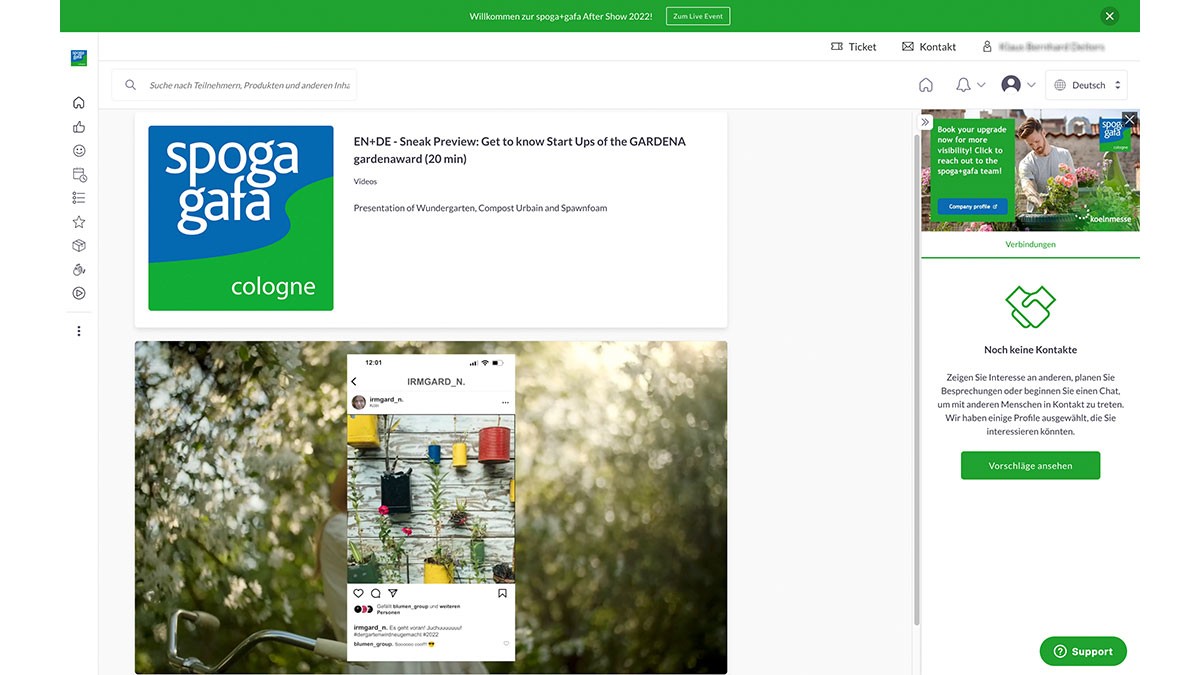Click the Noch keine Kontakte heading
This screenshot has height=675, width=1200.
[x=1030, y=350]
